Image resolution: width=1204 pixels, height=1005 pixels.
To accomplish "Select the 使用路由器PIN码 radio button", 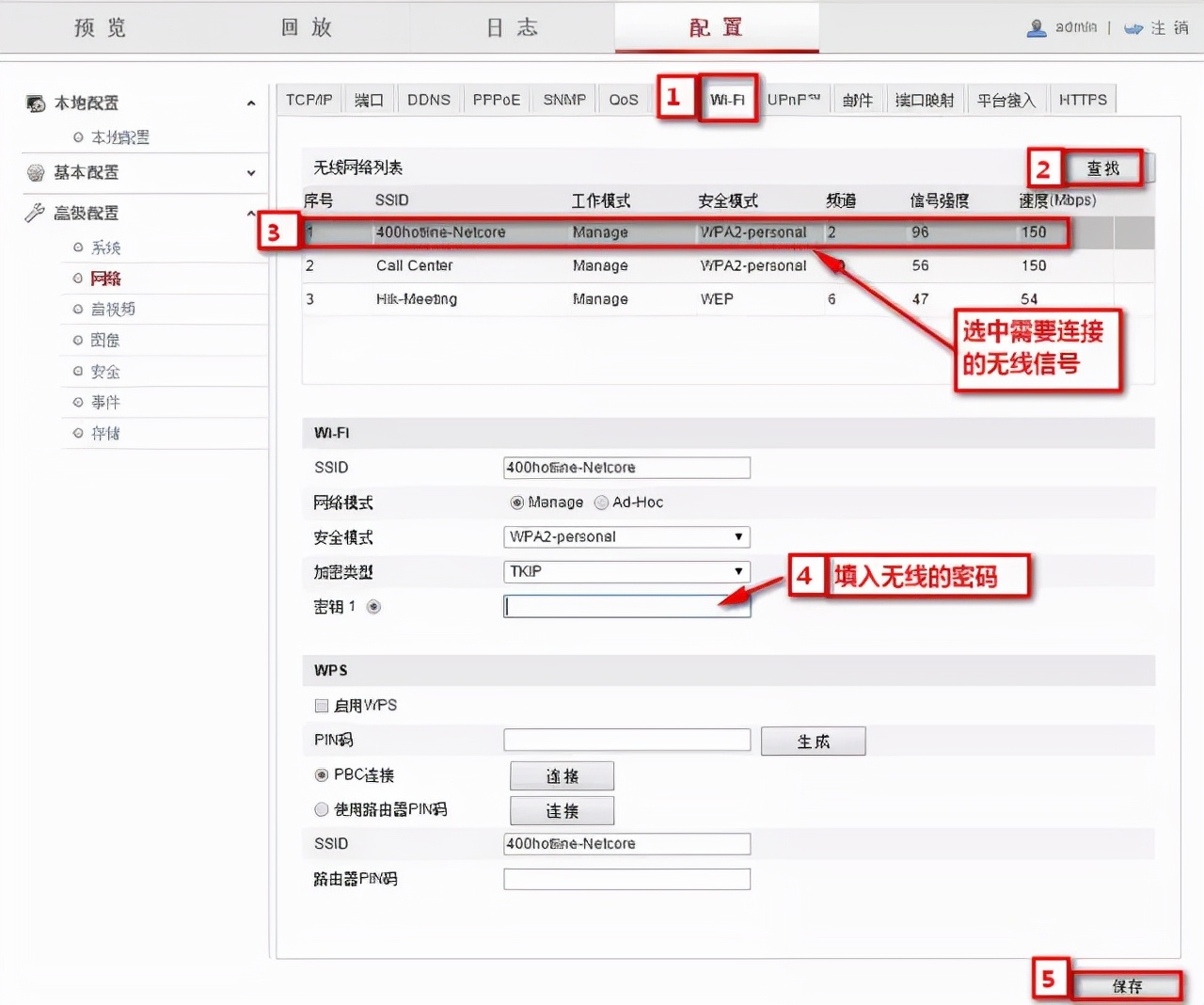I will [x=321, y=809].
